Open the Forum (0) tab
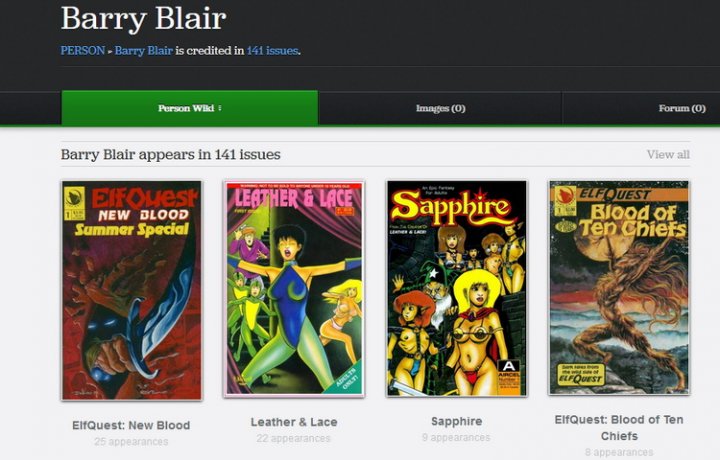Screen dimensions: 720x460 point(682,108)
